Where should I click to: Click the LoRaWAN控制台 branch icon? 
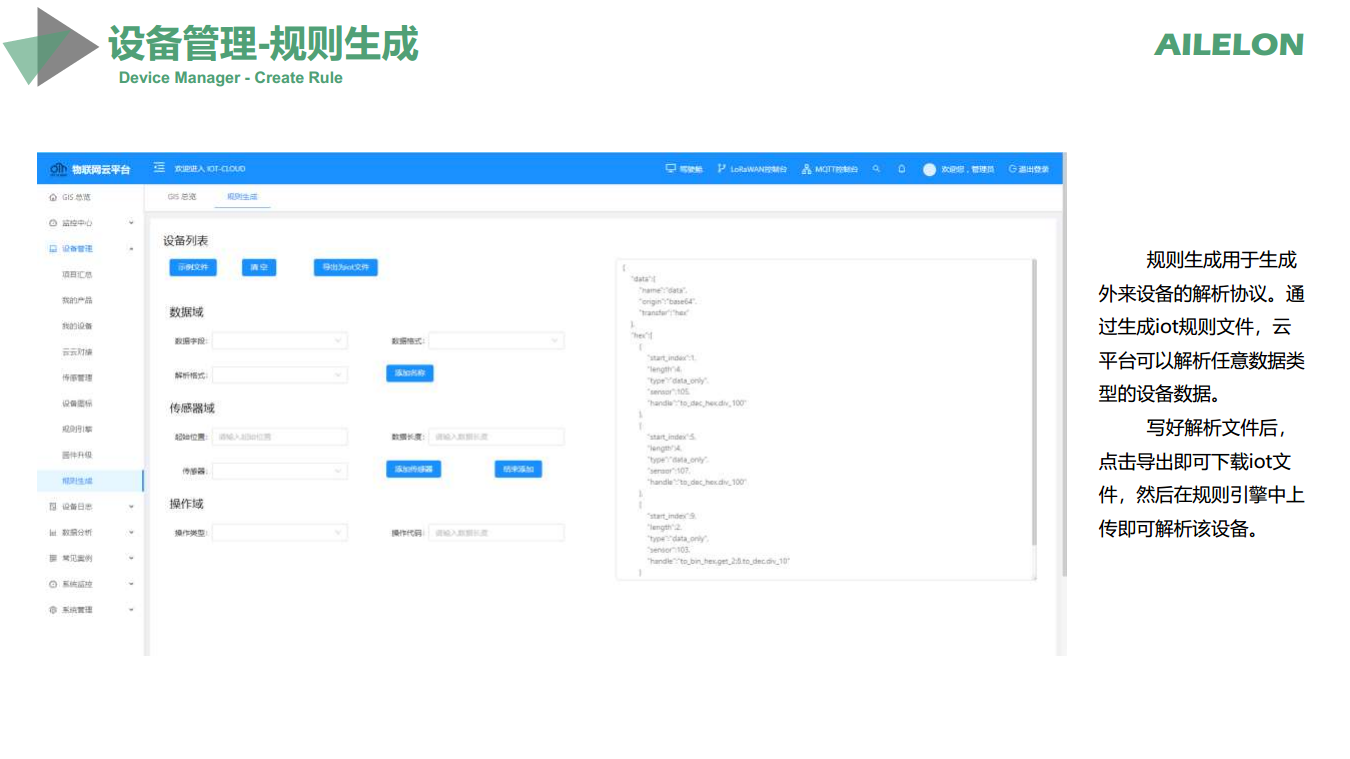click(721, 169)
